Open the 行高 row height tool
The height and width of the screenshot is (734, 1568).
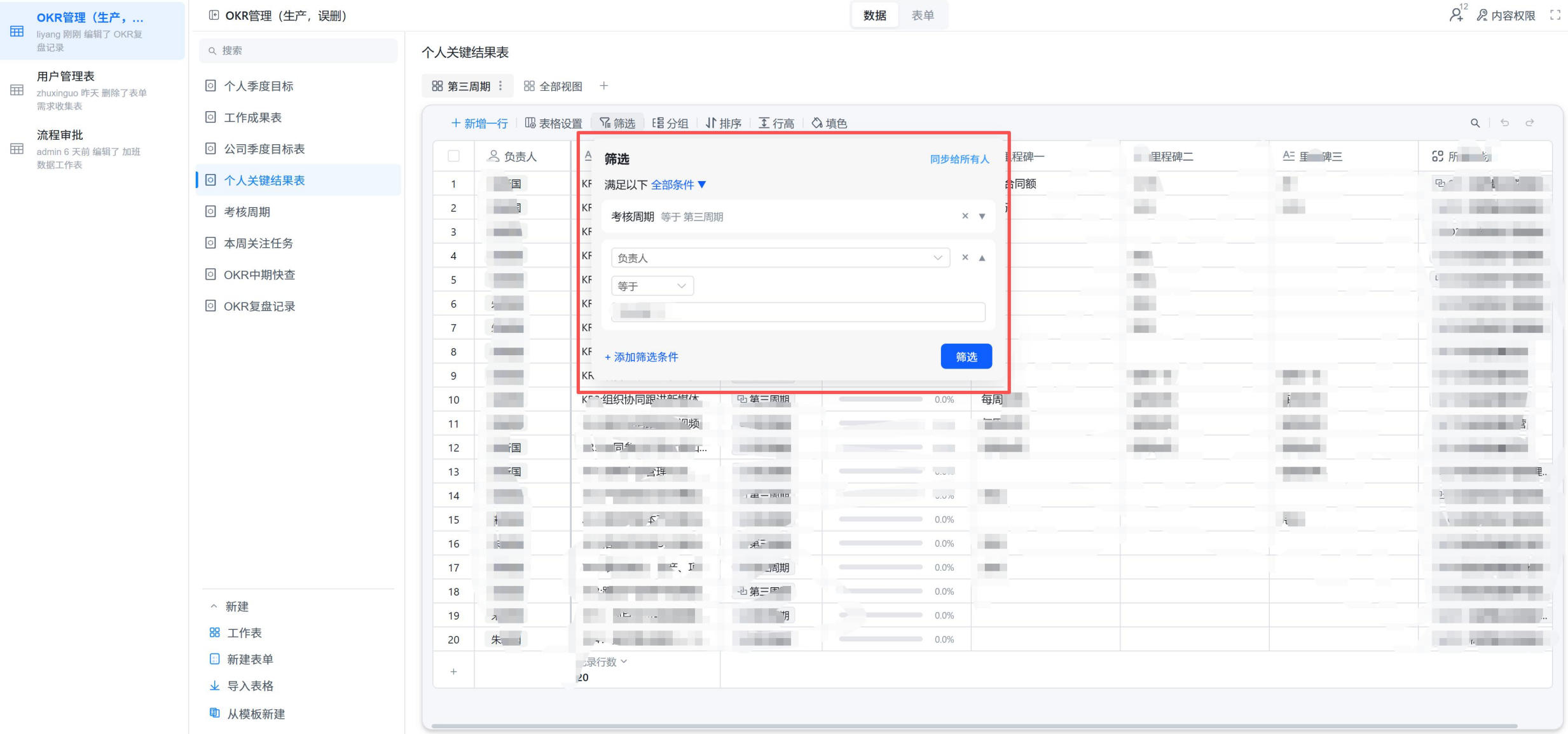[x=776, y=123]
